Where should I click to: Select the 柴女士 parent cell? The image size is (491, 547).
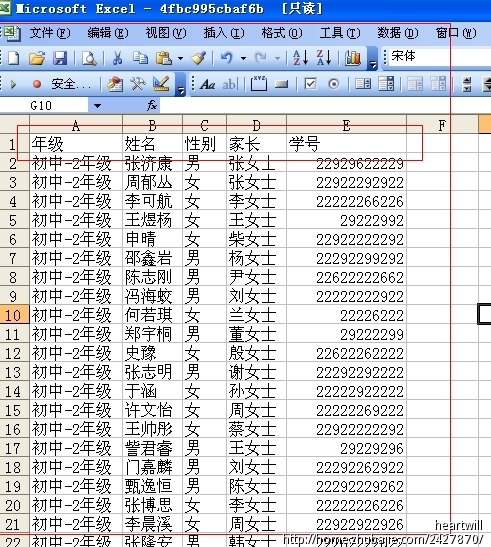256,239
